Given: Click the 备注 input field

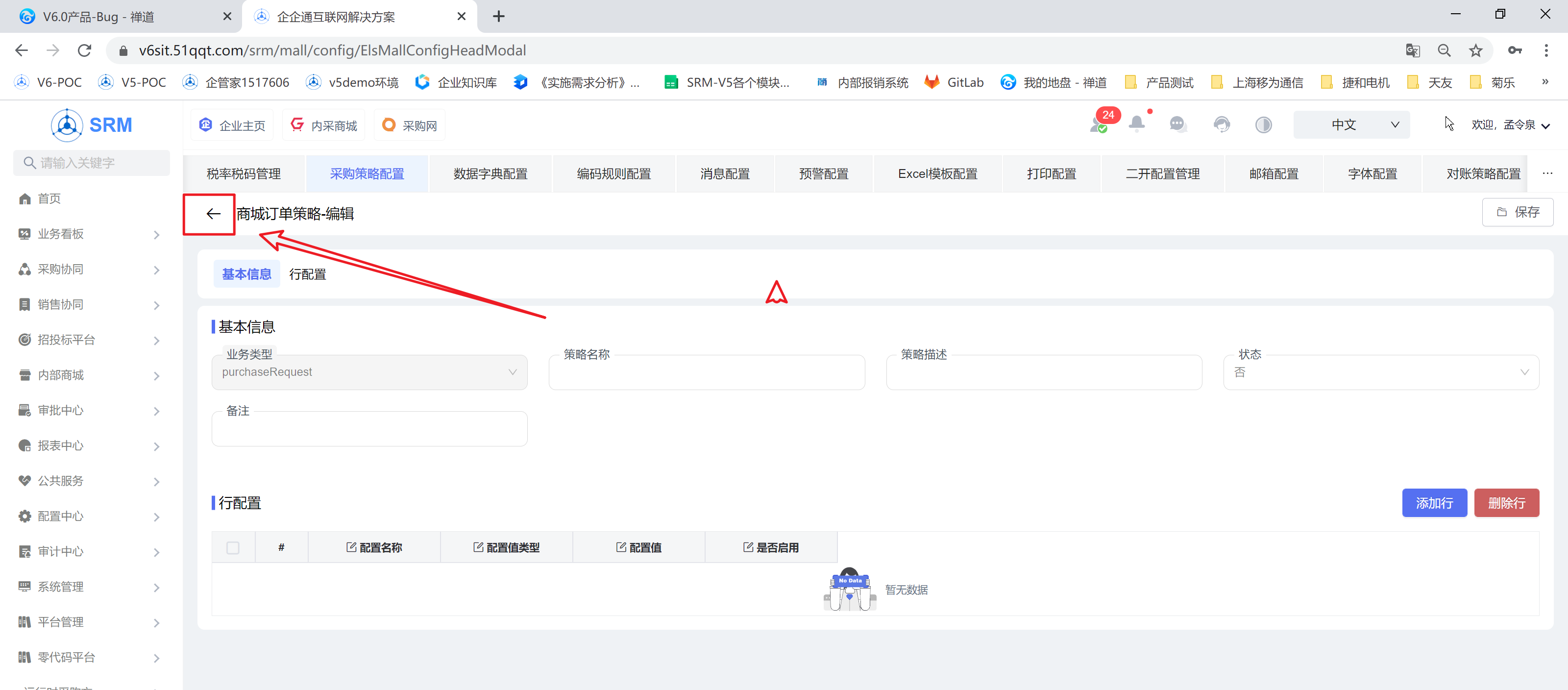Looking at the screenshot, I should 369,429.
